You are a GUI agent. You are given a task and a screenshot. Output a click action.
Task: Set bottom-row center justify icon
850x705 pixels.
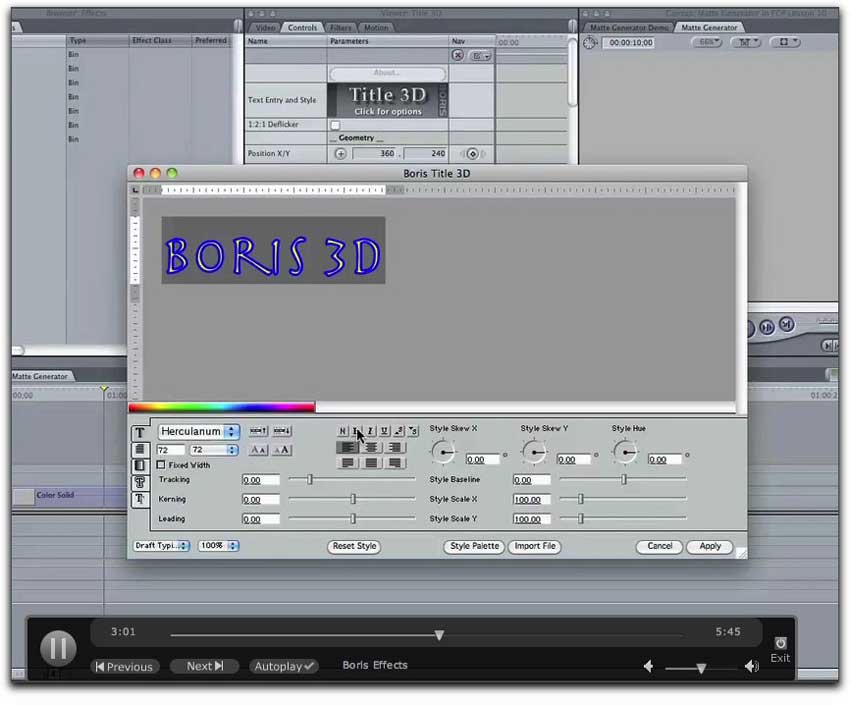tap(371, 463)
